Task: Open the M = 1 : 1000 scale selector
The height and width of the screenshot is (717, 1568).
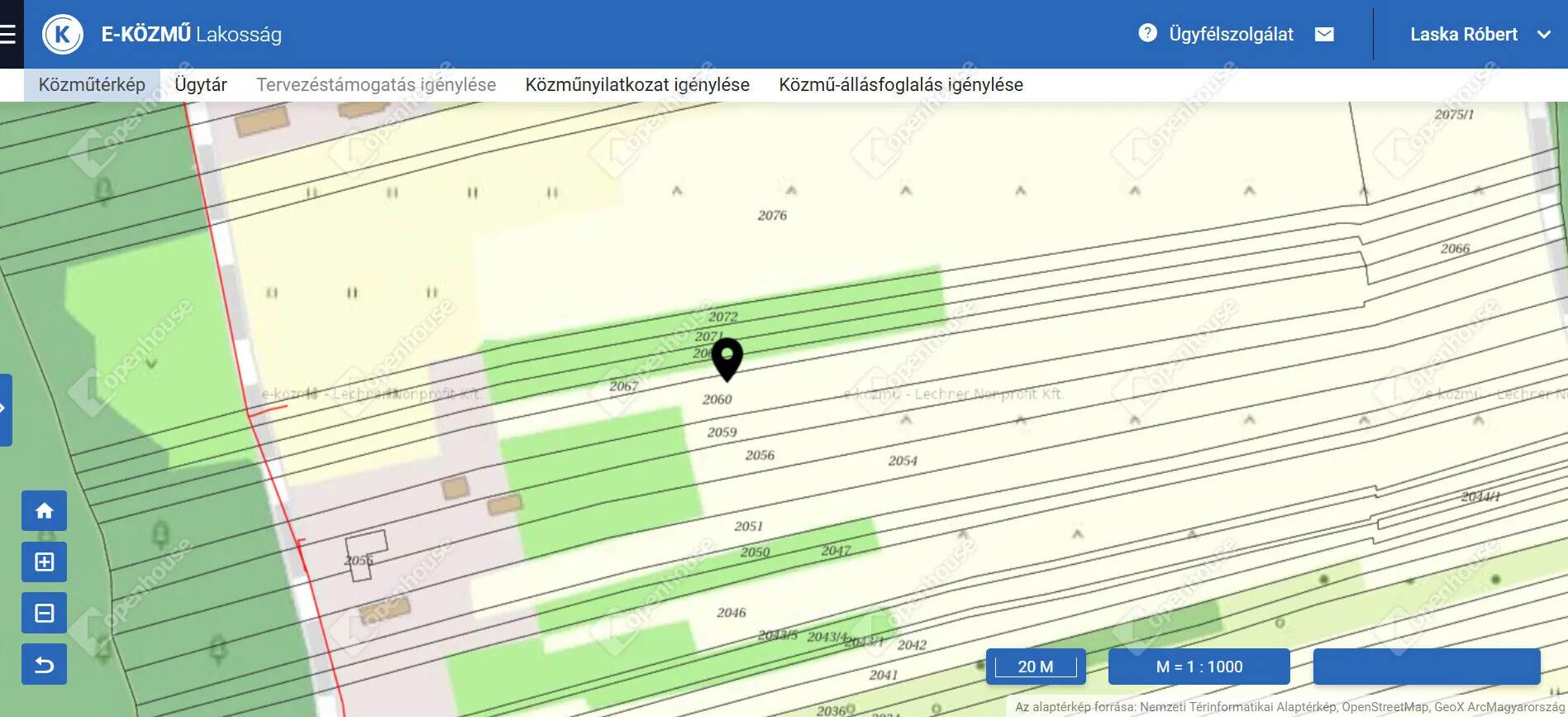Action: [x=1199, y=667]
